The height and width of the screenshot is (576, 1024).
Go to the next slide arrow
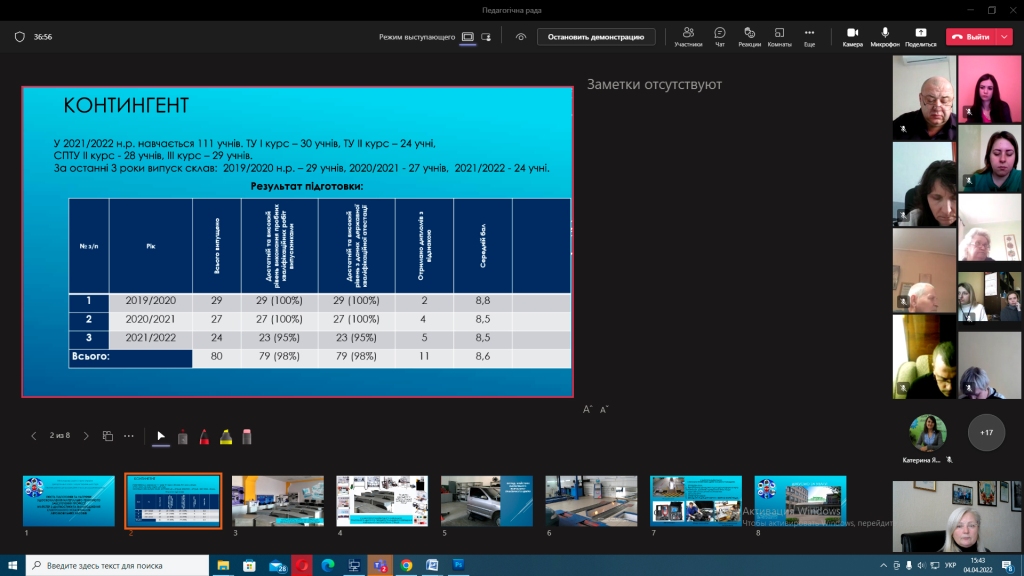click(86, 436)
